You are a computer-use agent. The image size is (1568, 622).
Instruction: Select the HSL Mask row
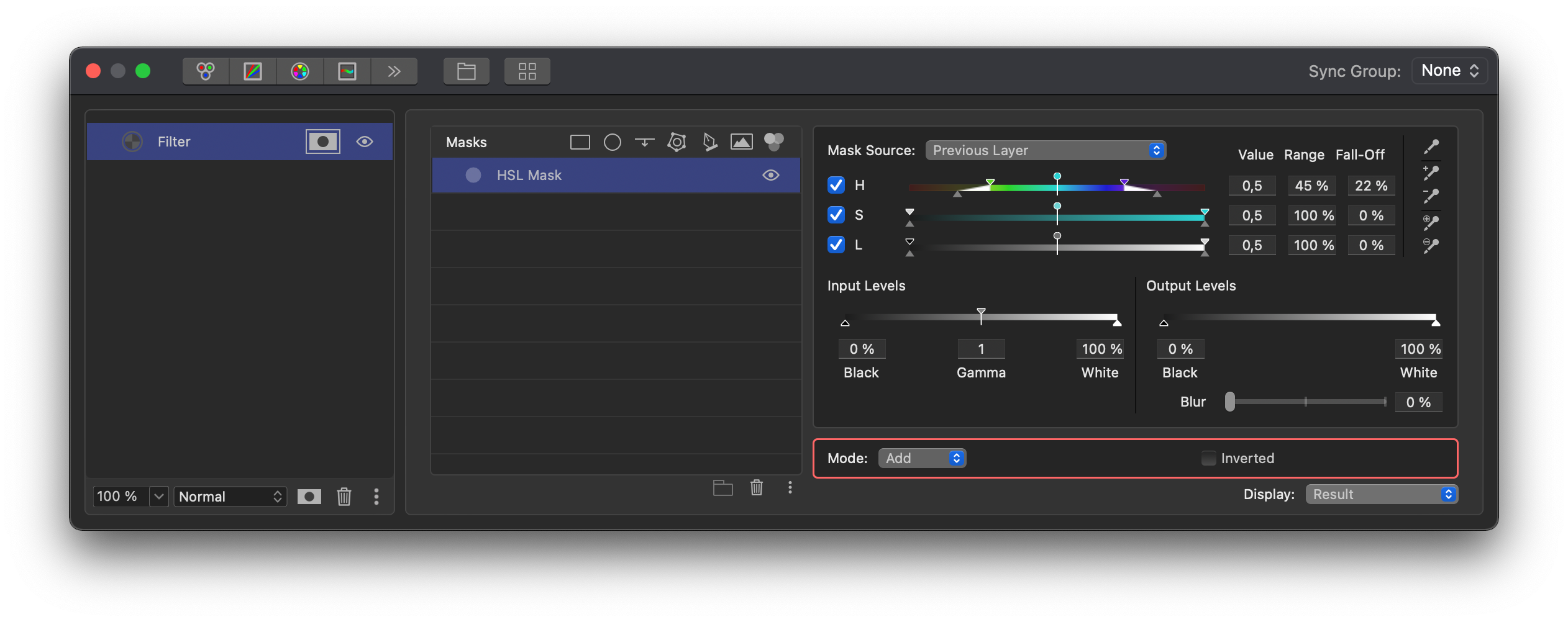point(616,176)
